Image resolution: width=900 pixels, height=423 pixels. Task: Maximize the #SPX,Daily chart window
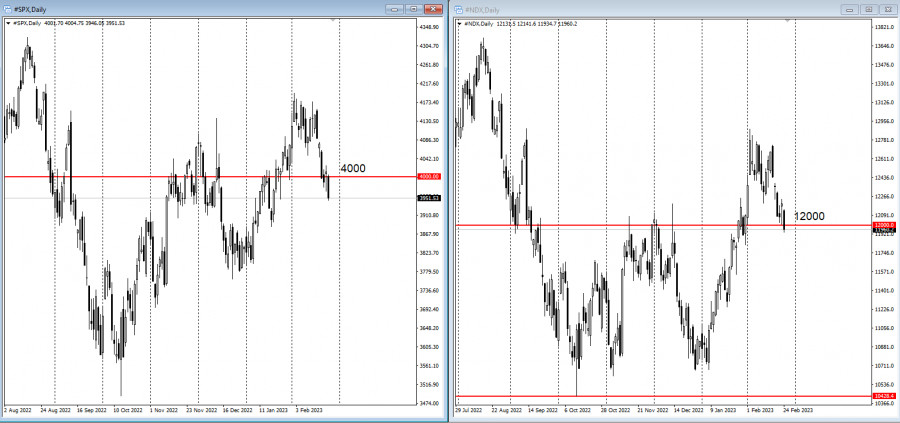coord(413,9)
